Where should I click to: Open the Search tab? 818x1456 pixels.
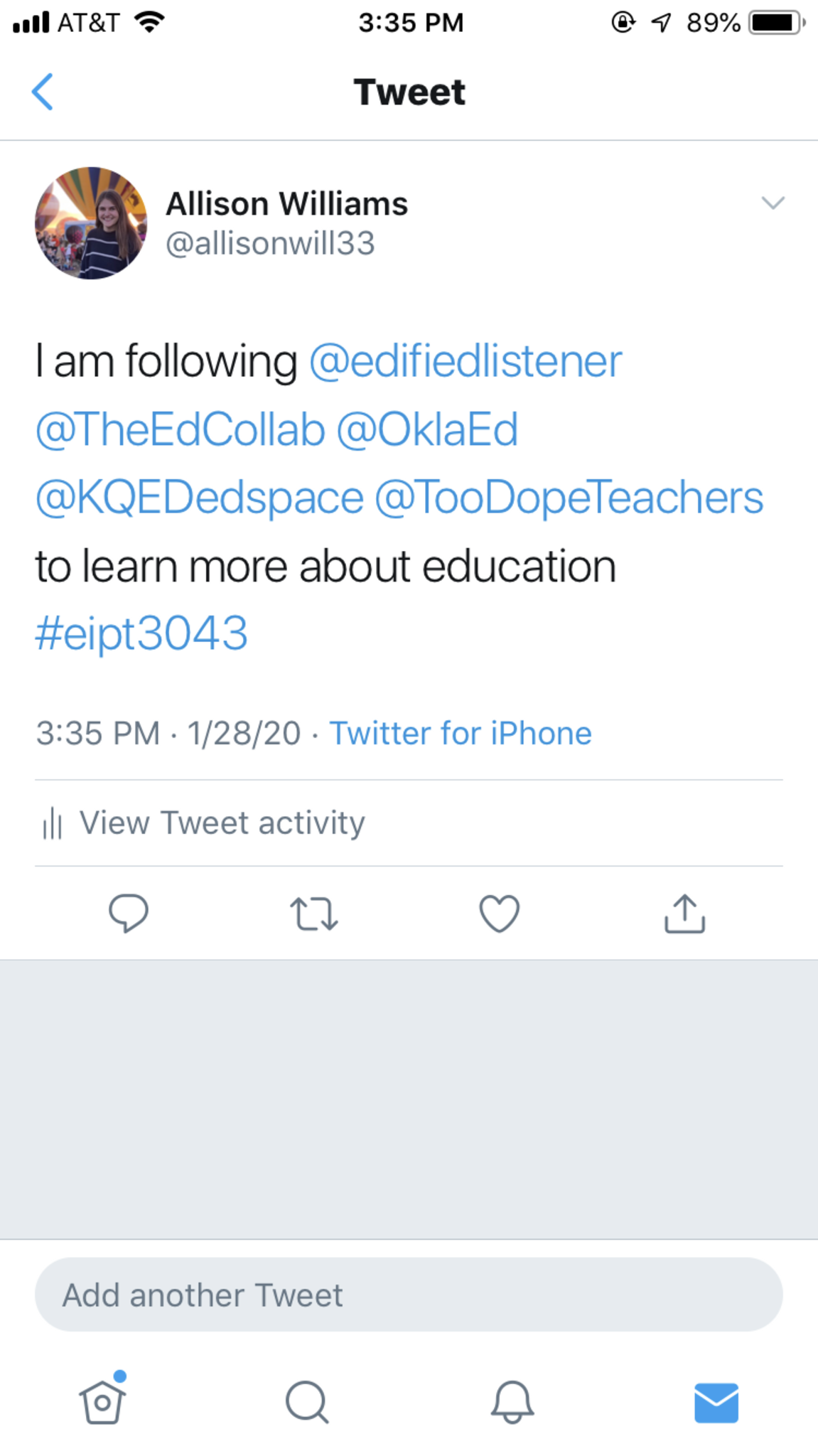[x=307, y=1402]
